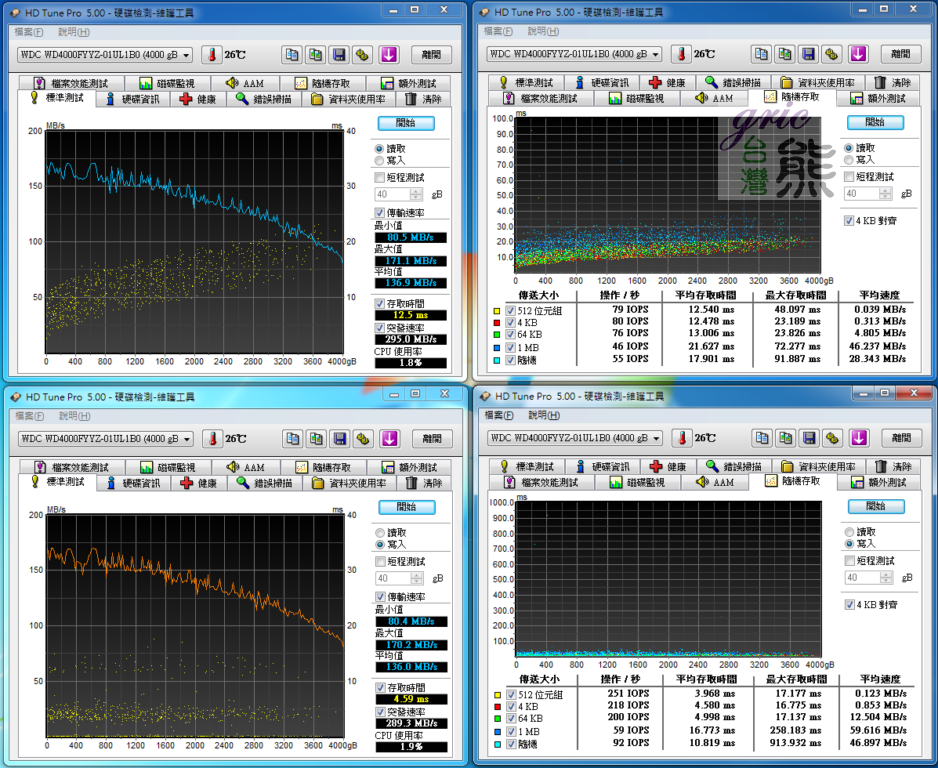Open the 錯誤掃描 magnifier tab in bottom-left window
Image resolution: width=938 pixels, height=768 pixels.
pyautogui.click(x=265, y=483)
